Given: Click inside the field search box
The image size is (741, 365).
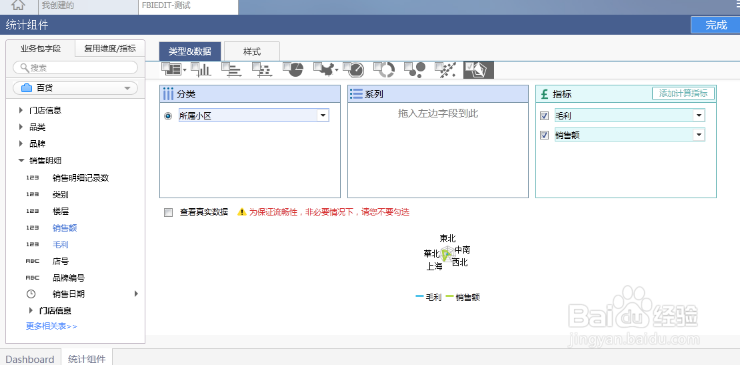Looking at the screenshot, I should (x=76, y=68).
